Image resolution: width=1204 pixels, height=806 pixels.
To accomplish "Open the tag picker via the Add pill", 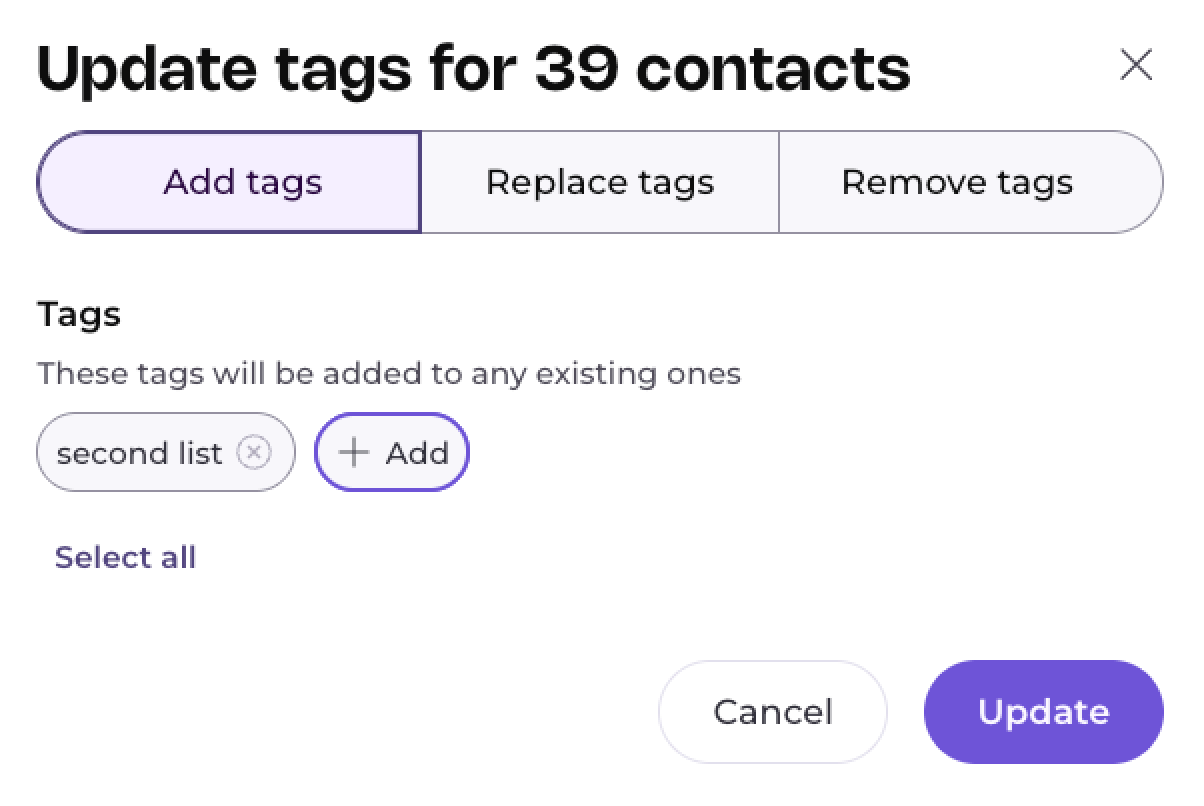I will [x=392, y=453].
